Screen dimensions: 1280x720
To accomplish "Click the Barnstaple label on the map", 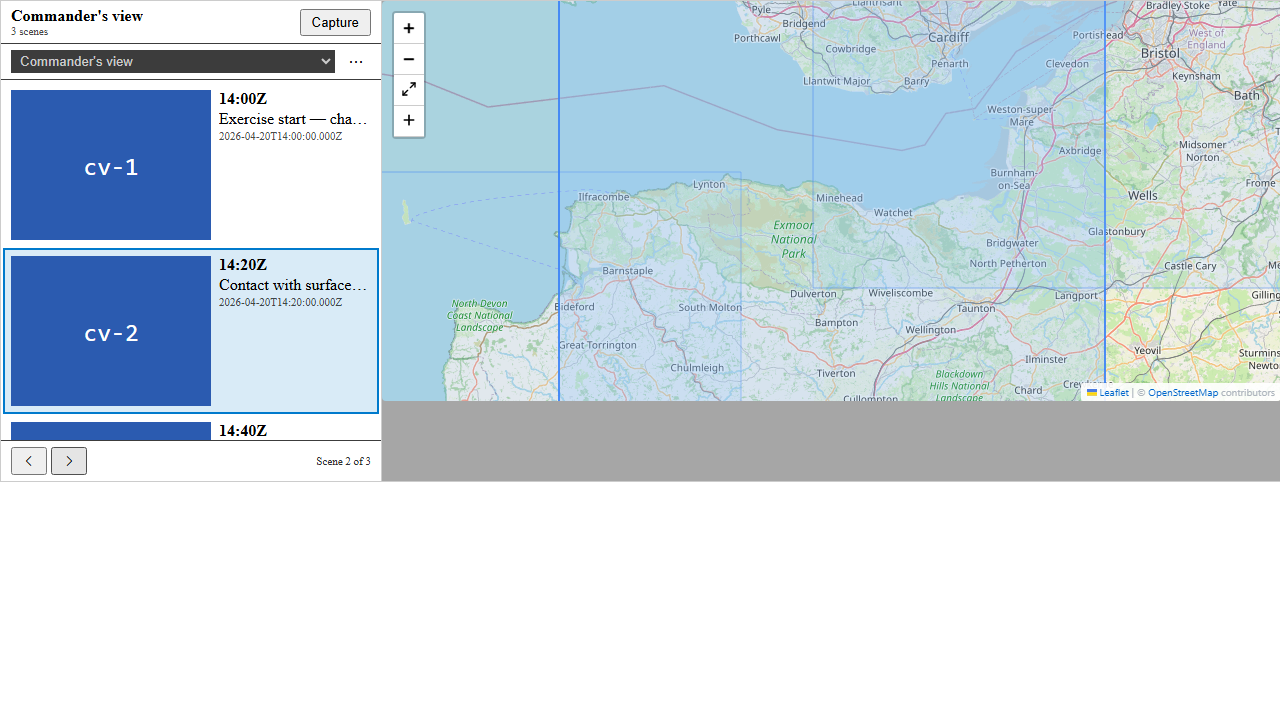I will (628, 271).
